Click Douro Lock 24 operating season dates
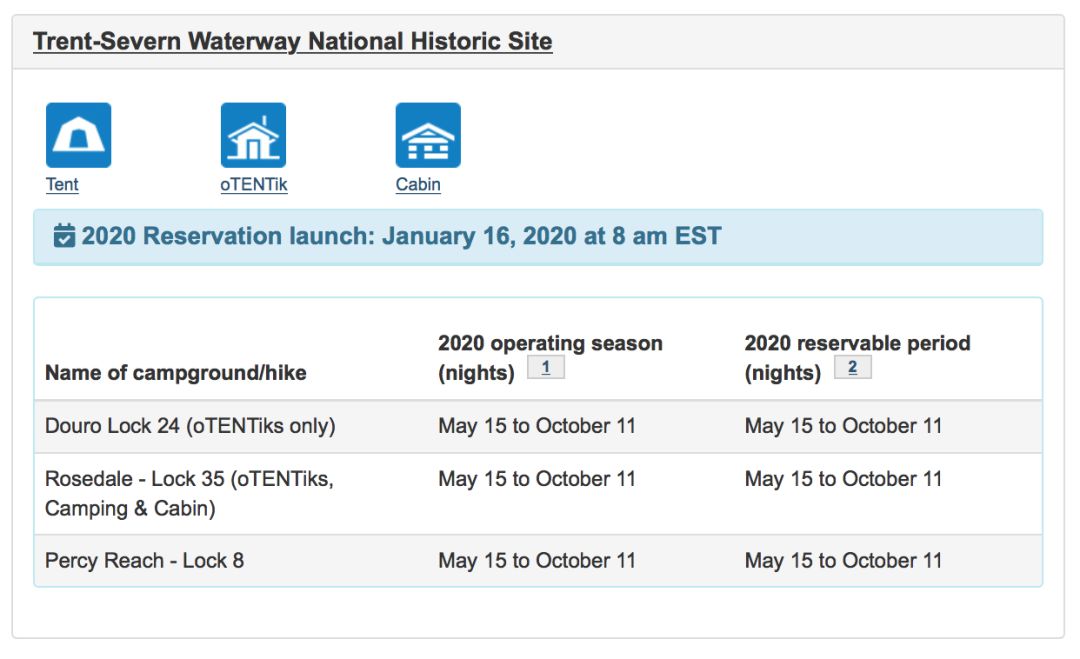 pyautogui.click(x=537, y=426)
